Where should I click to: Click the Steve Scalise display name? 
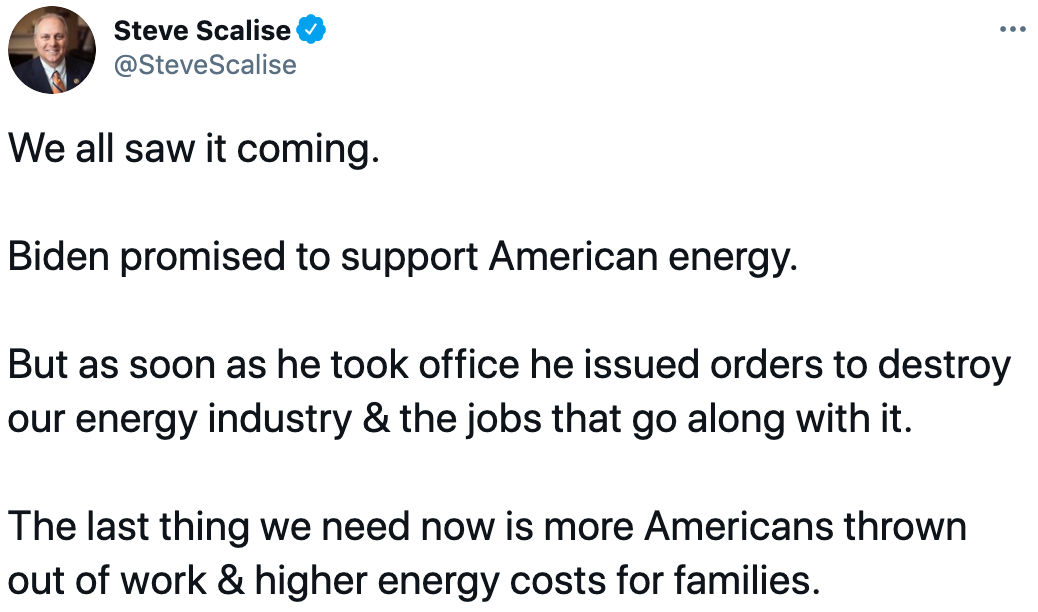click(x=202, y=30)
